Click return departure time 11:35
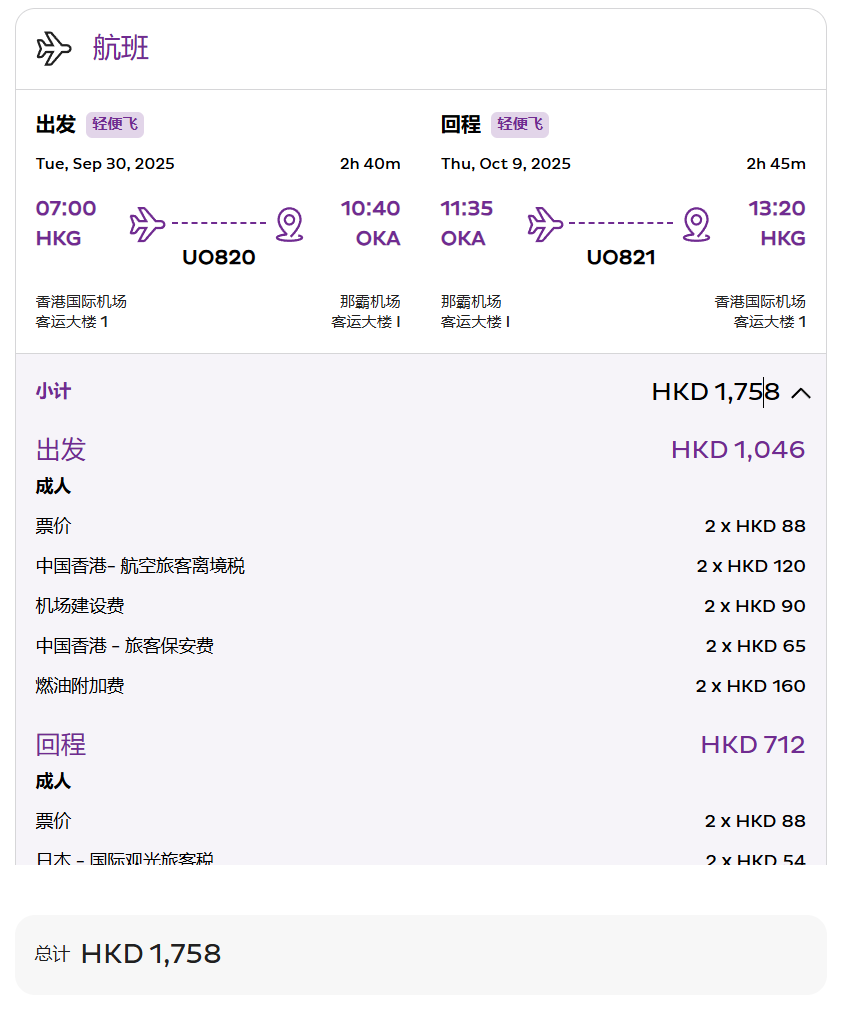846x1009 pixels. 466,208
